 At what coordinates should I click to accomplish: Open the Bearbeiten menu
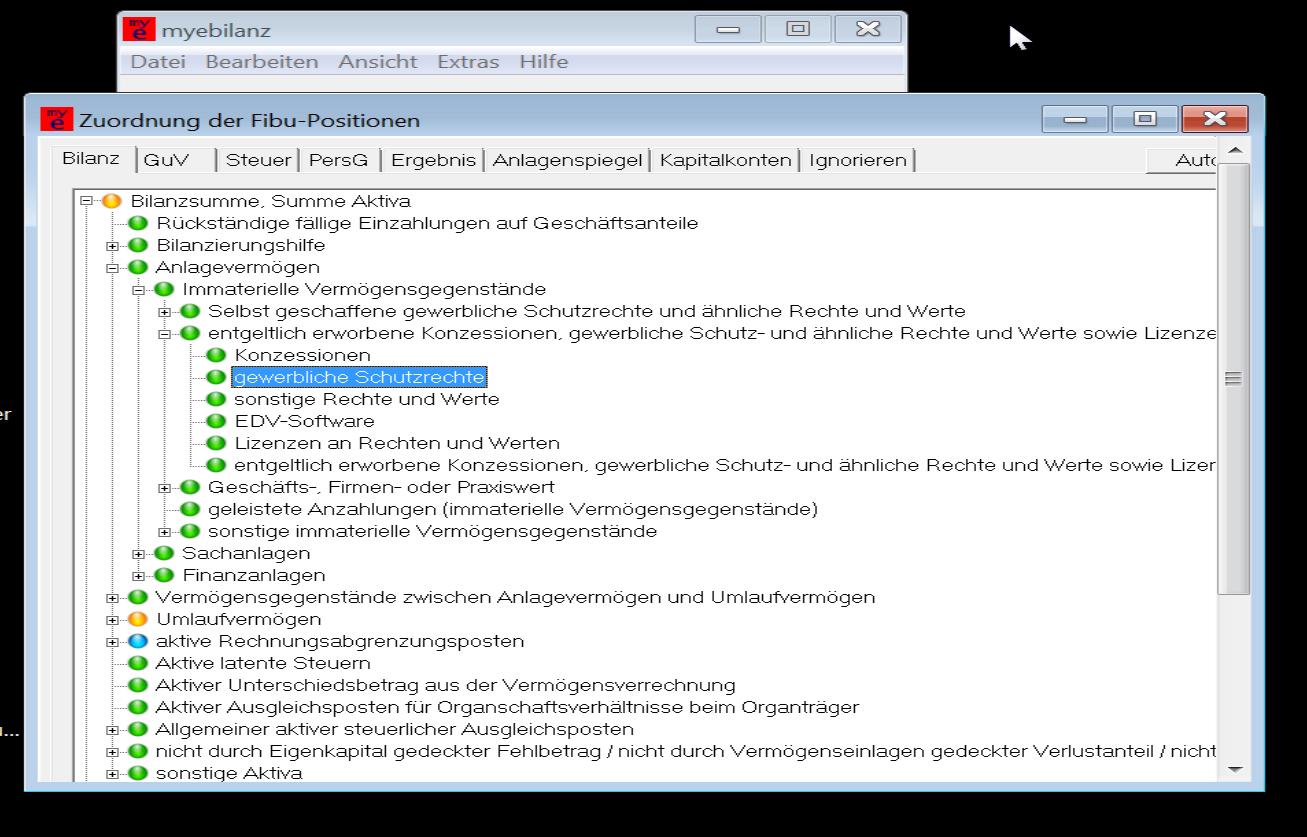coord(262,62)
